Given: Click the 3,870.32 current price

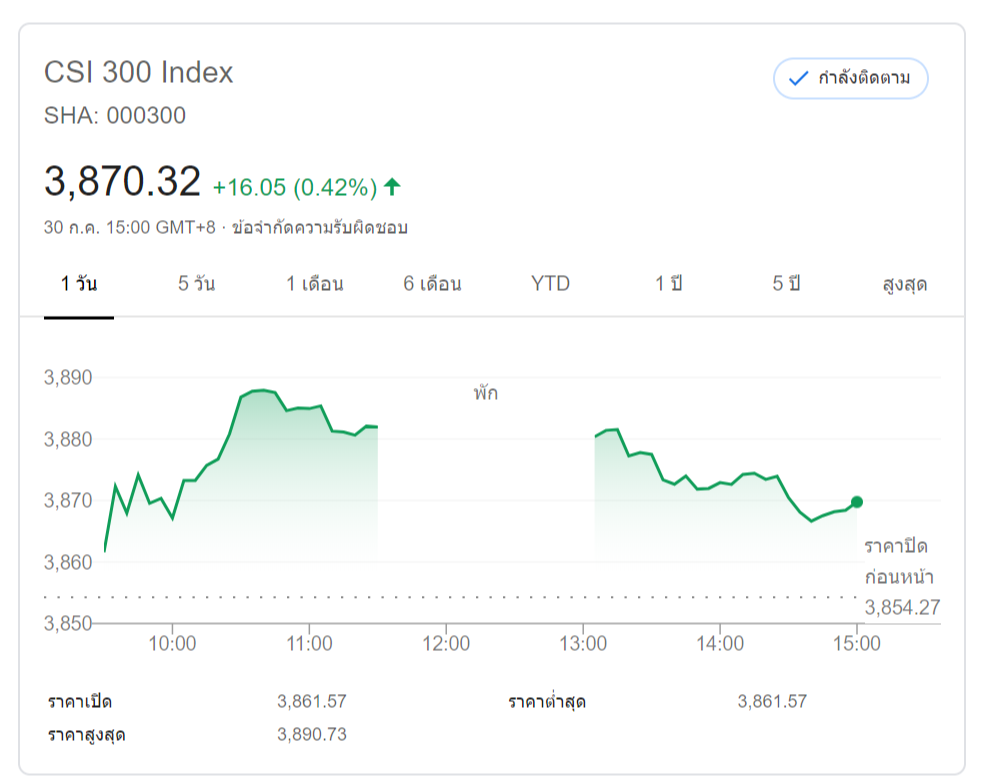Looking at the screenshot, I should pyautogui.click(x=123, y=181).
